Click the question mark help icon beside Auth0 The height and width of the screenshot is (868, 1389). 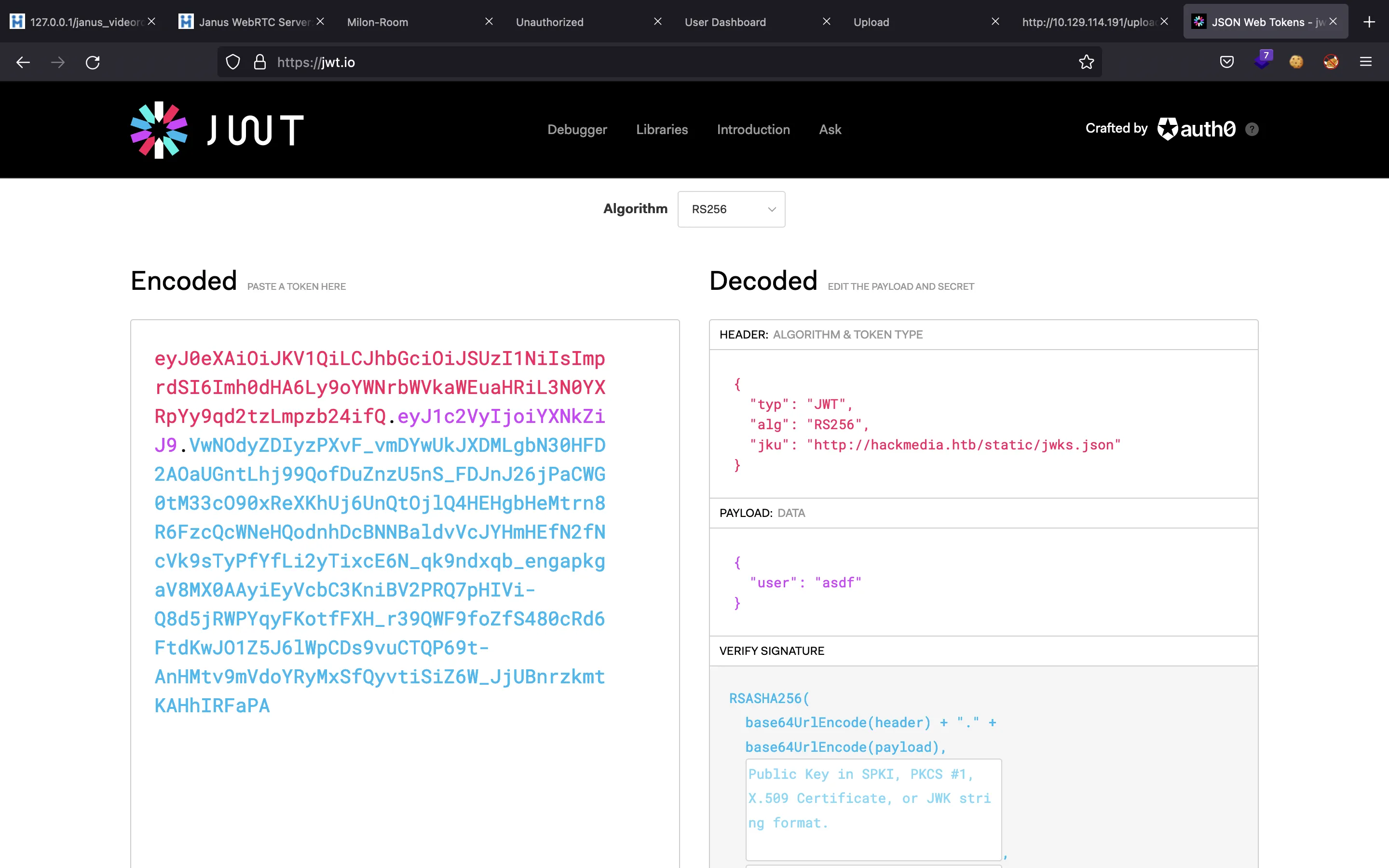click(1252, 129)
